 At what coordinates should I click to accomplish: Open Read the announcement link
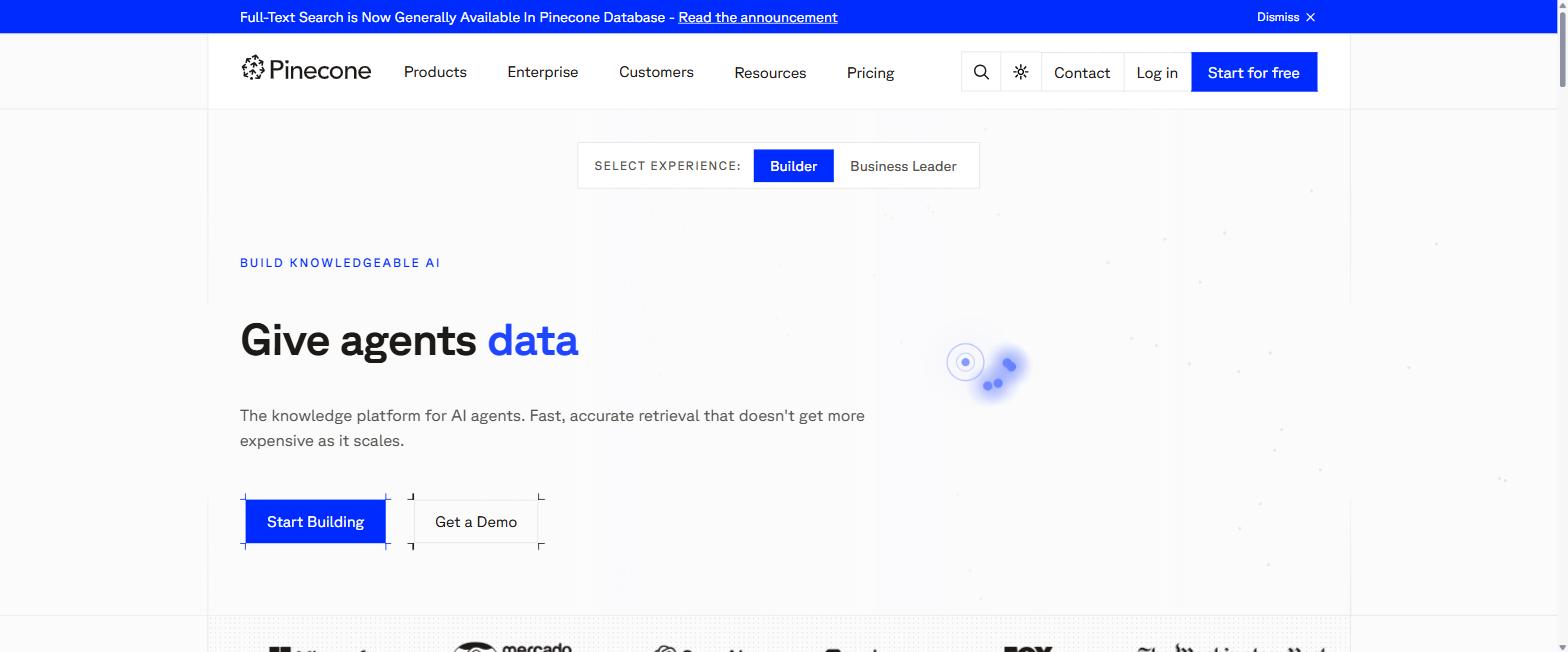click(758, 17)
